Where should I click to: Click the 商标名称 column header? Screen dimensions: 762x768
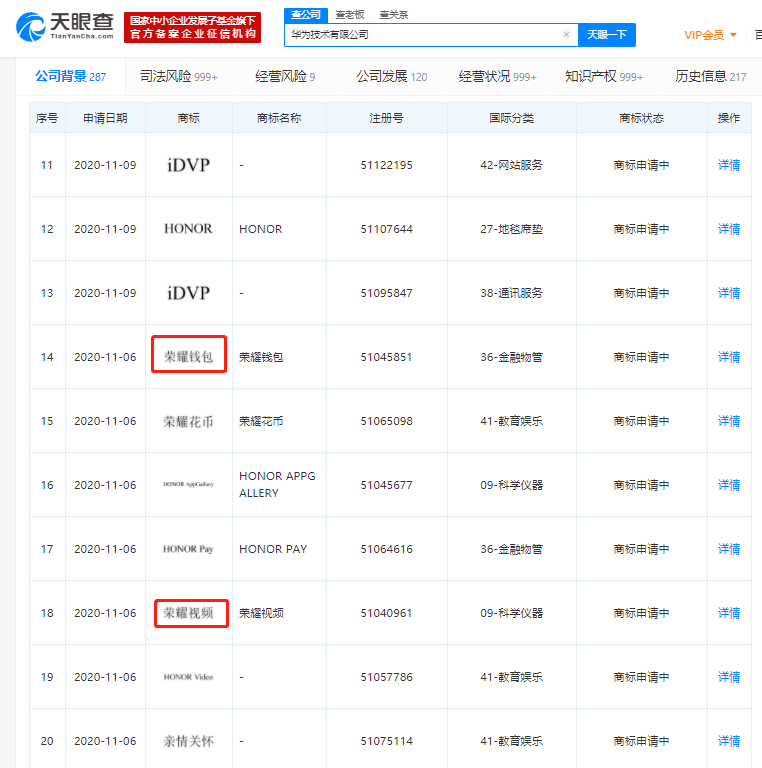pos(279,118)
